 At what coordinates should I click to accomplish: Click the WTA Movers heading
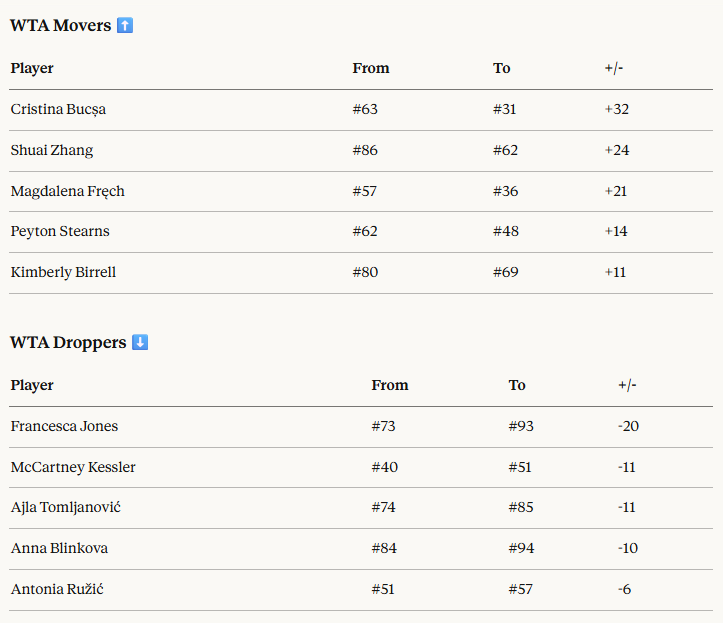click(60, 26)
